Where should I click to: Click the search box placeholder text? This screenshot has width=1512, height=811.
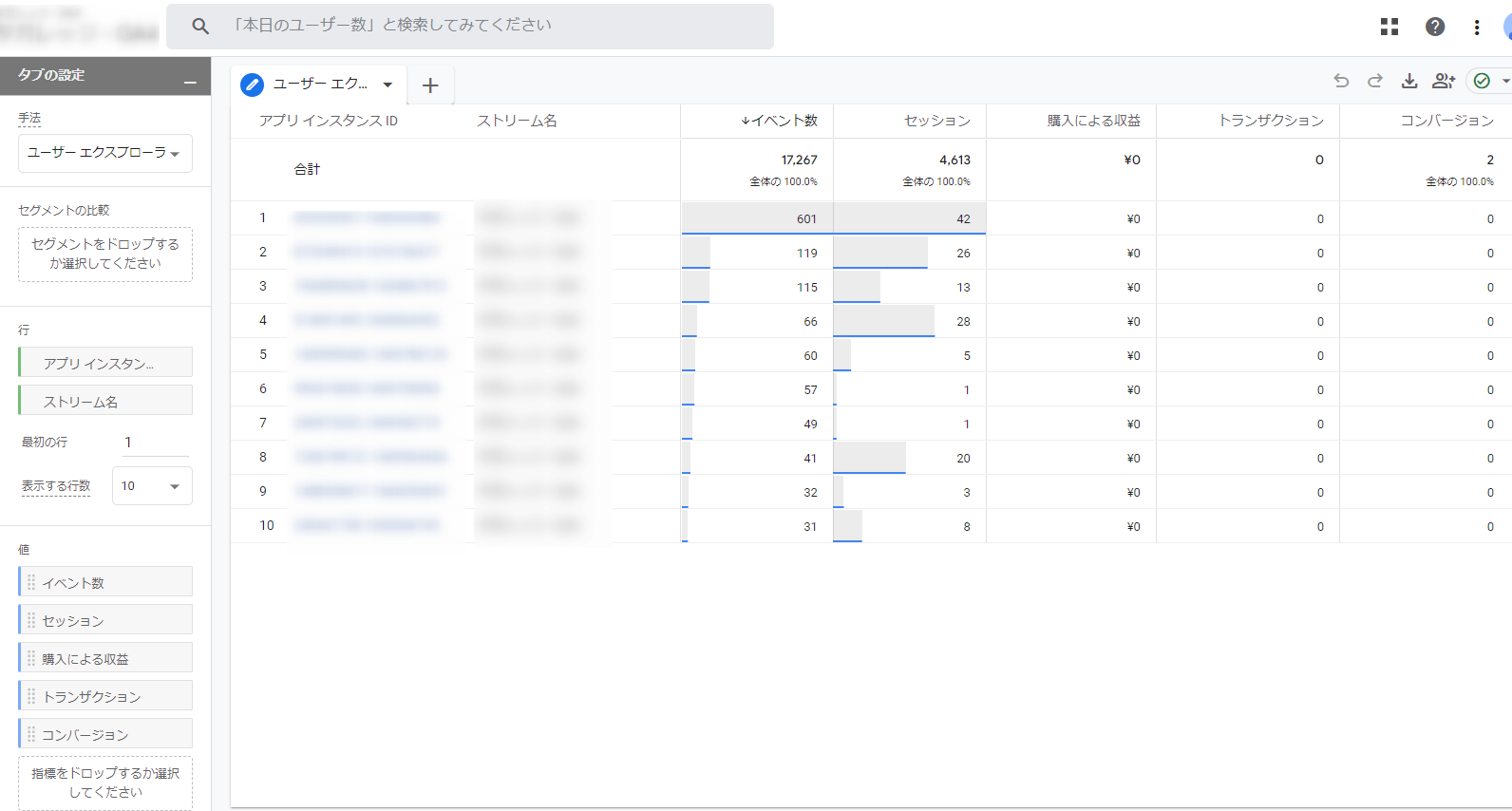[x=391, y=25]
